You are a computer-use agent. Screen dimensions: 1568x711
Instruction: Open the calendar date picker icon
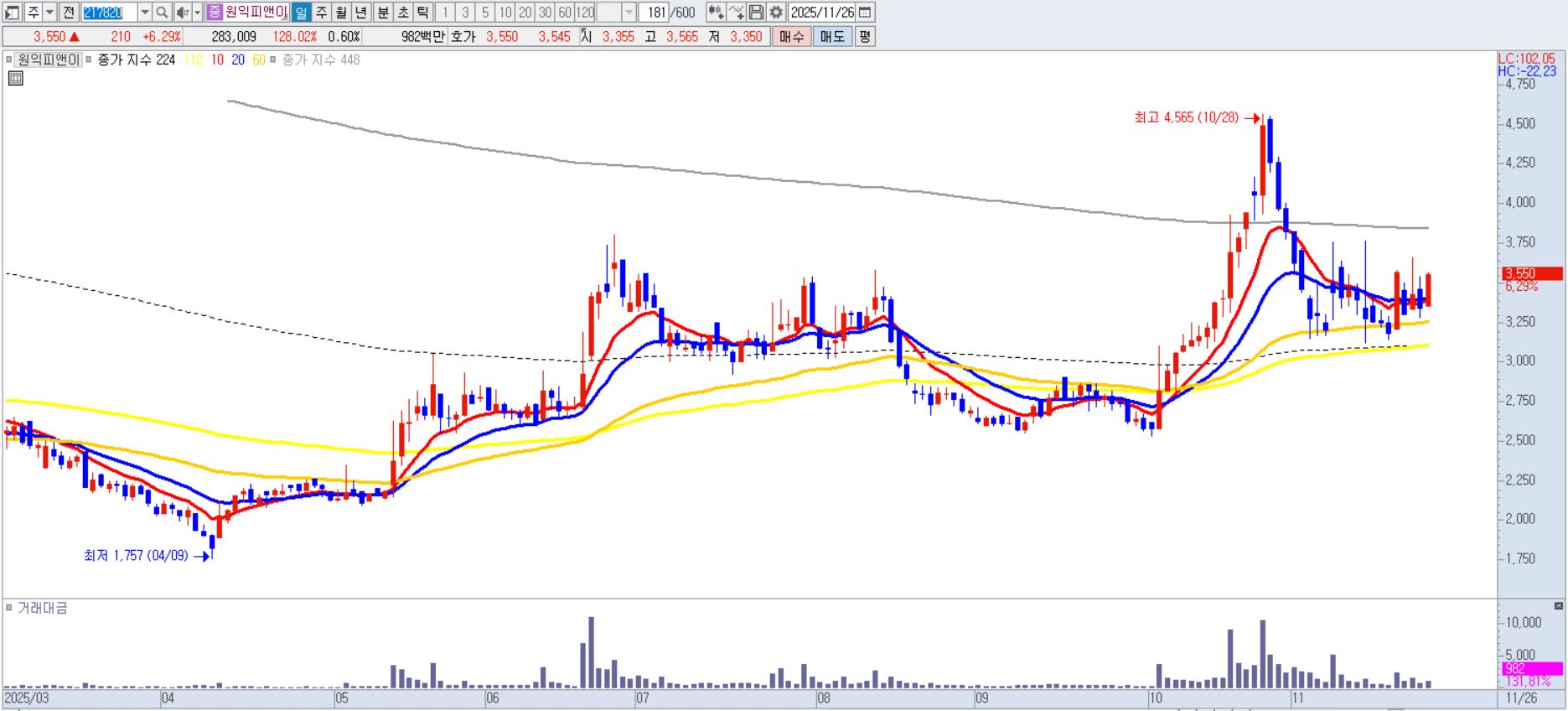pos(866,13)
